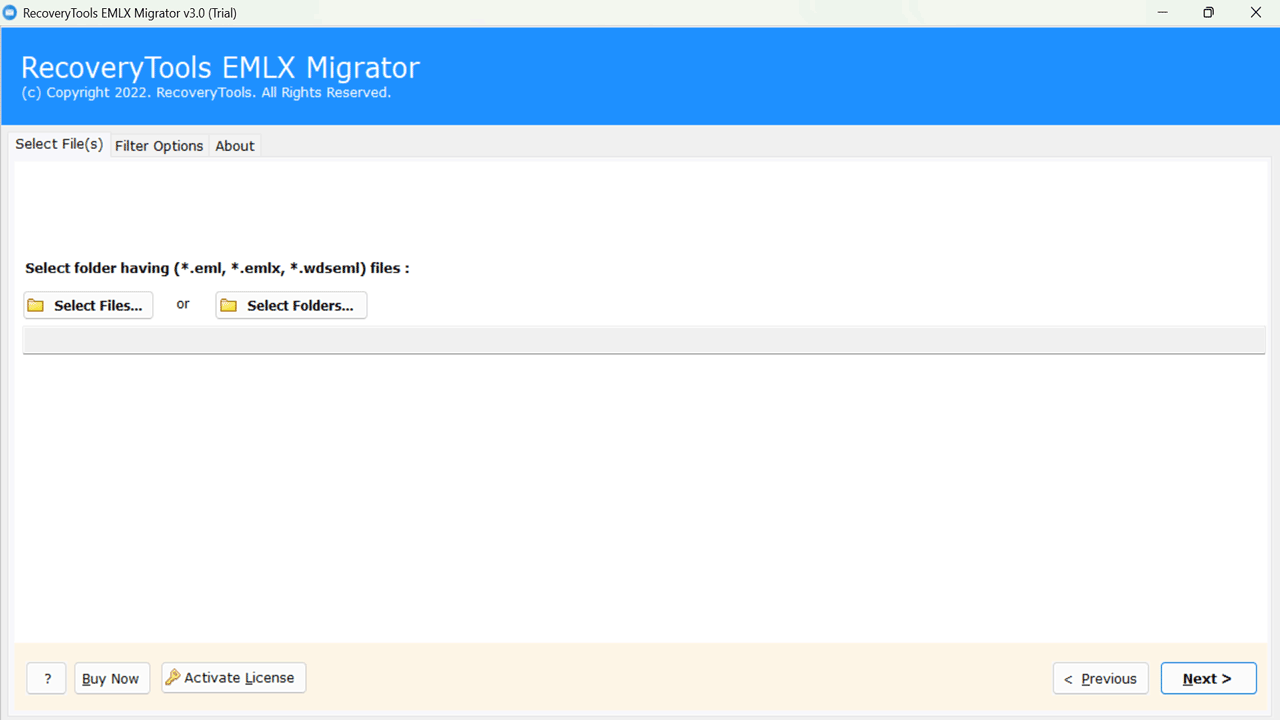Click the empty file list header bar
Screen dimensions: 1280x720
coord(644,340)
